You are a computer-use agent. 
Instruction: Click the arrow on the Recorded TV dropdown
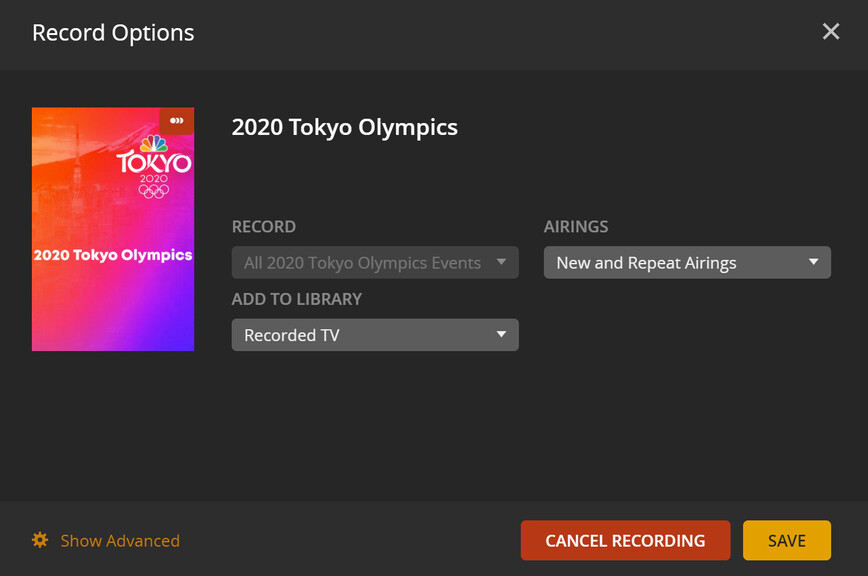point(502,335)
